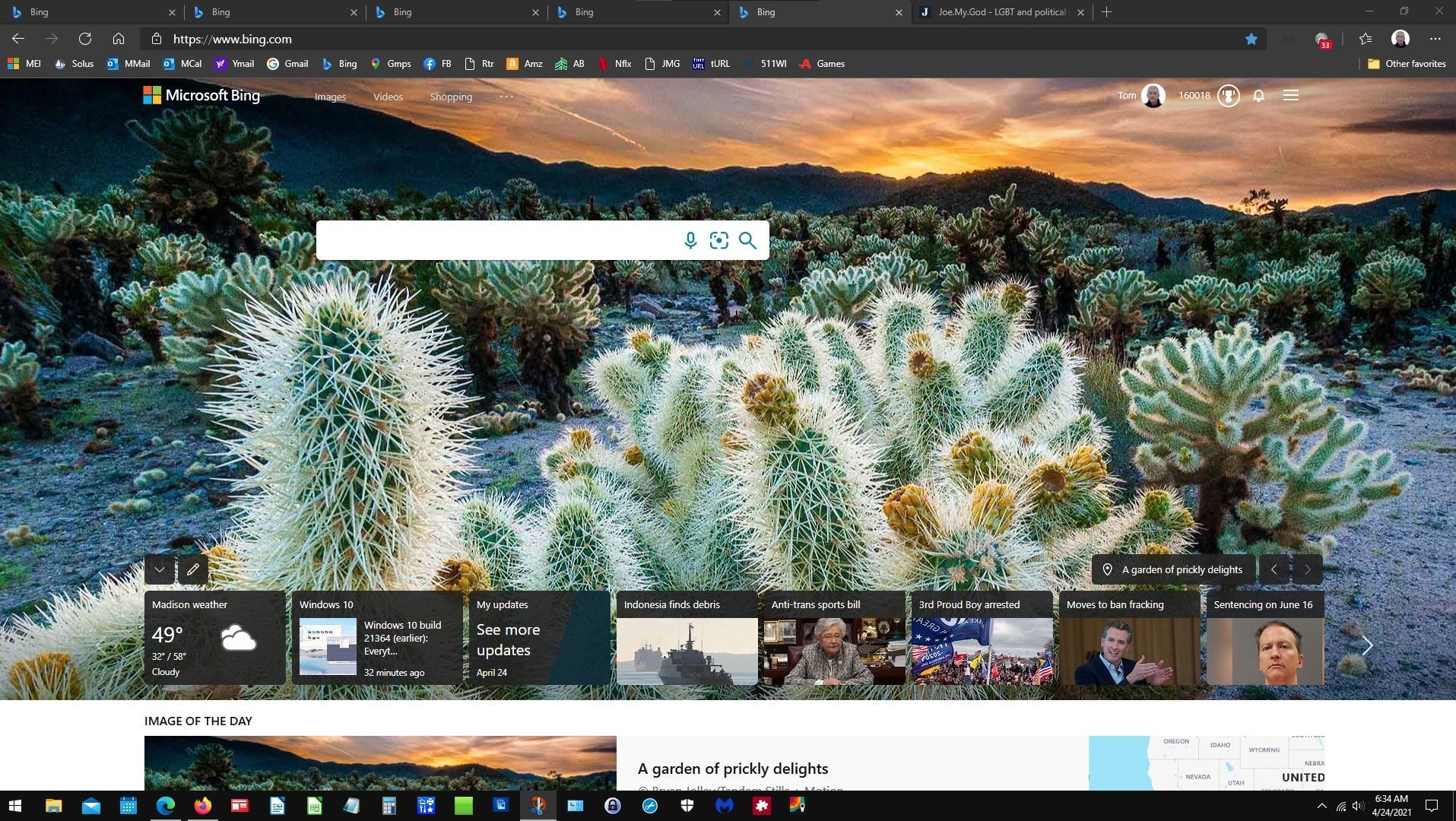Click the pencil icon to customize the feed
The width and height of the screenshot is (1456, 821).
[x=193, y=569]
